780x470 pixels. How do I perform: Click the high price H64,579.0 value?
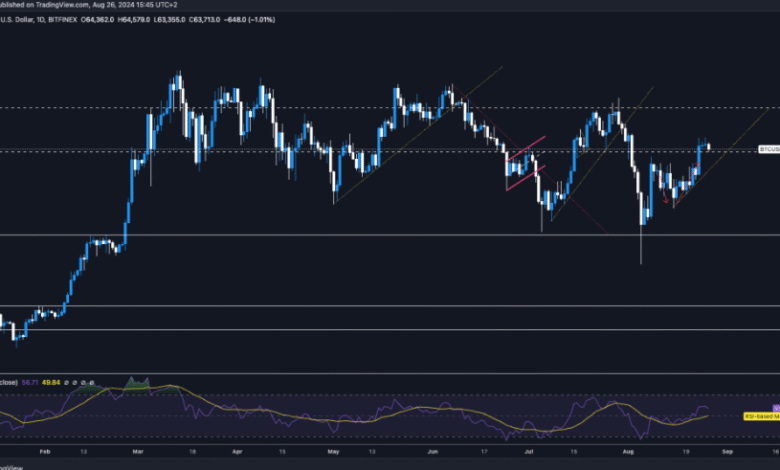(133, 20)
